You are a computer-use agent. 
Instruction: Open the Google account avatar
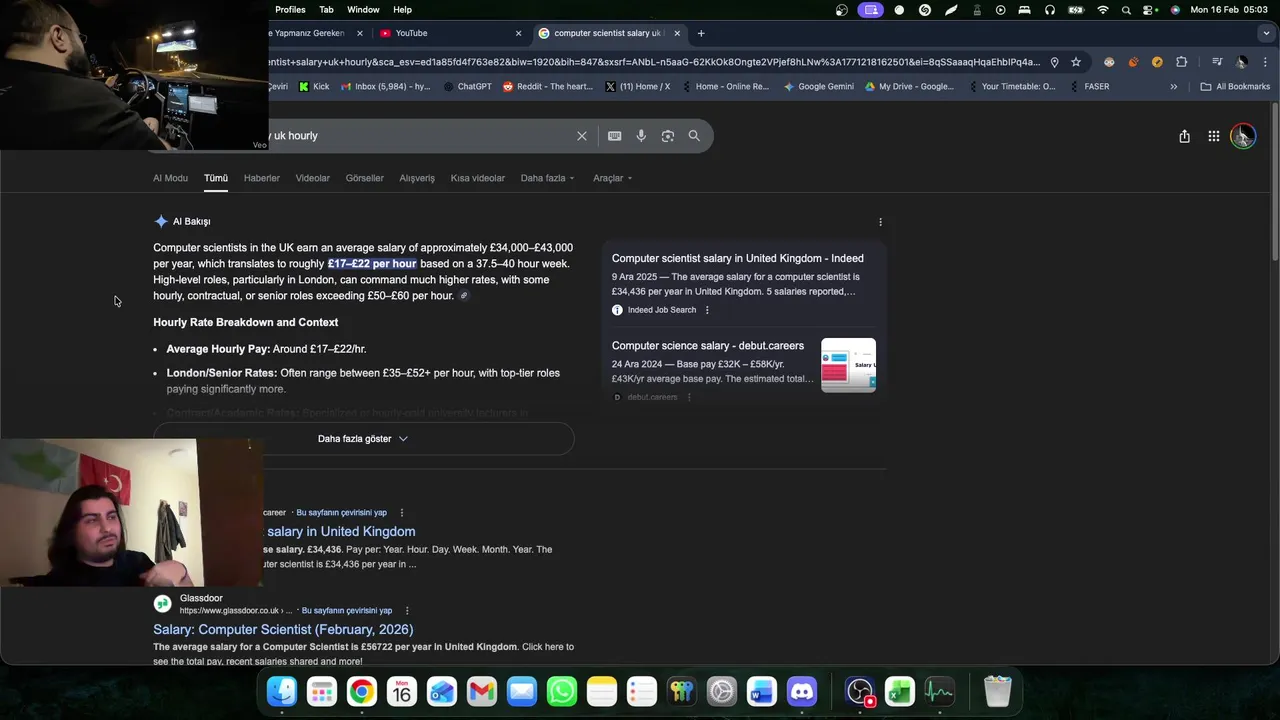coord(1243,136)
